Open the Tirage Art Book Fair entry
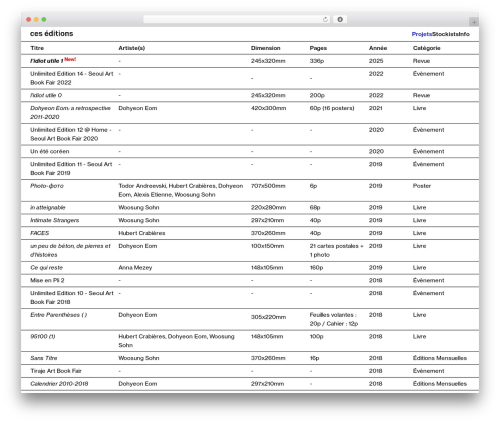 [56, 371]
